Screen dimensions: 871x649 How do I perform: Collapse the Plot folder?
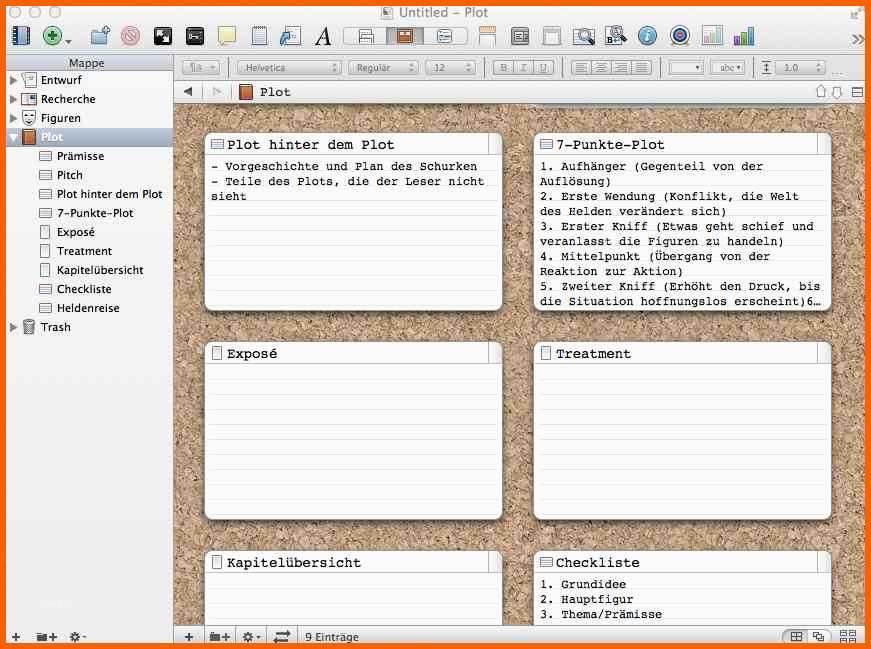[x=13, y=137]
